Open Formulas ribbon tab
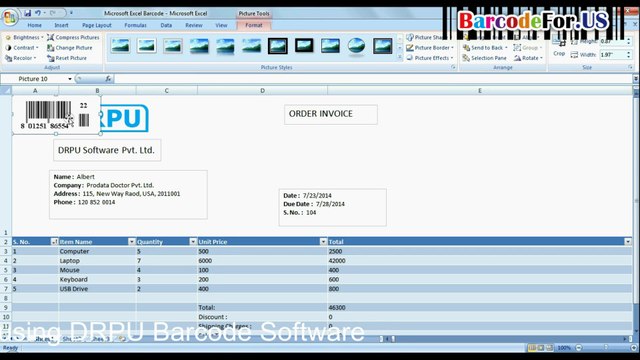This screenshot has height=360, width=640. [135, 25]
